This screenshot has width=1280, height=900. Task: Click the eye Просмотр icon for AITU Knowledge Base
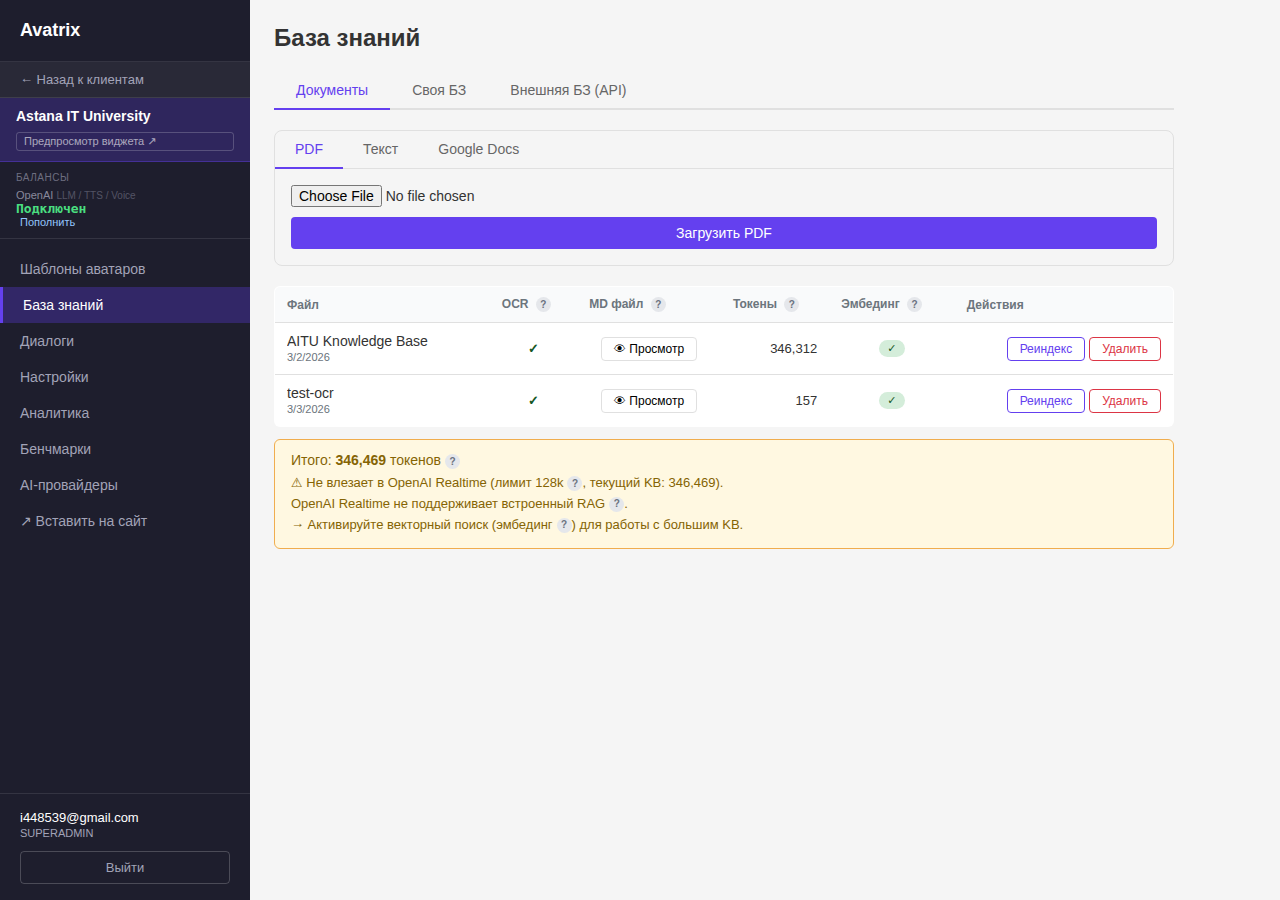tap(622, 348)
